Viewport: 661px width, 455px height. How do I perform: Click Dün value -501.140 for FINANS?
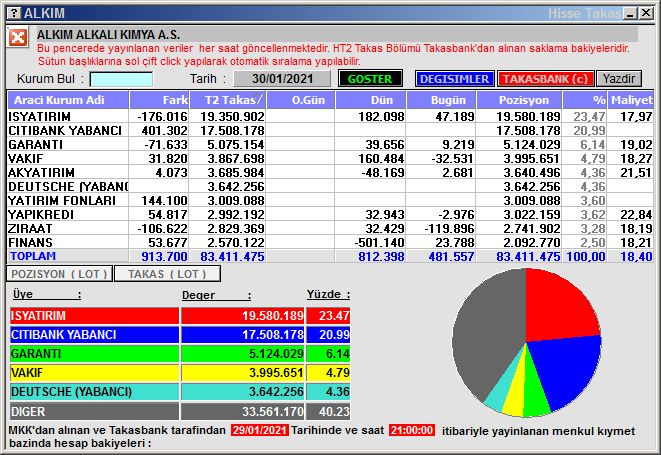pyautogui.click(x=379, y=242)
